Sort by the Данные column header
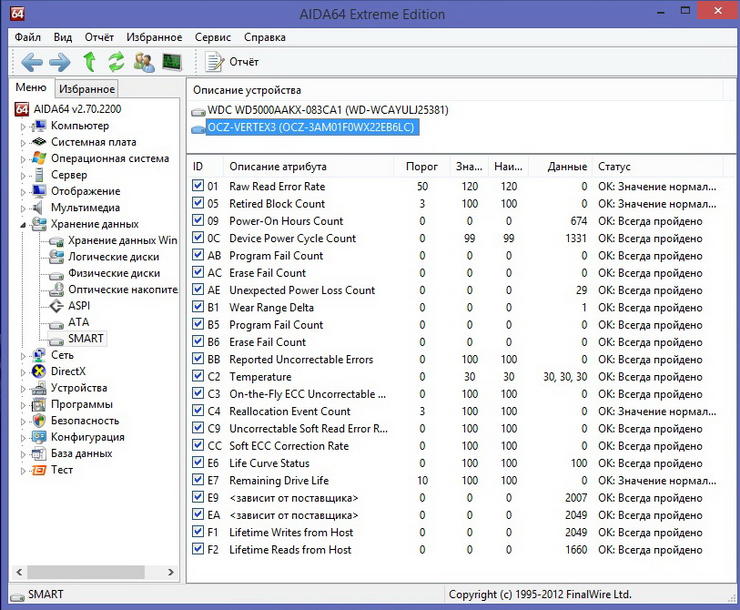 561,166
